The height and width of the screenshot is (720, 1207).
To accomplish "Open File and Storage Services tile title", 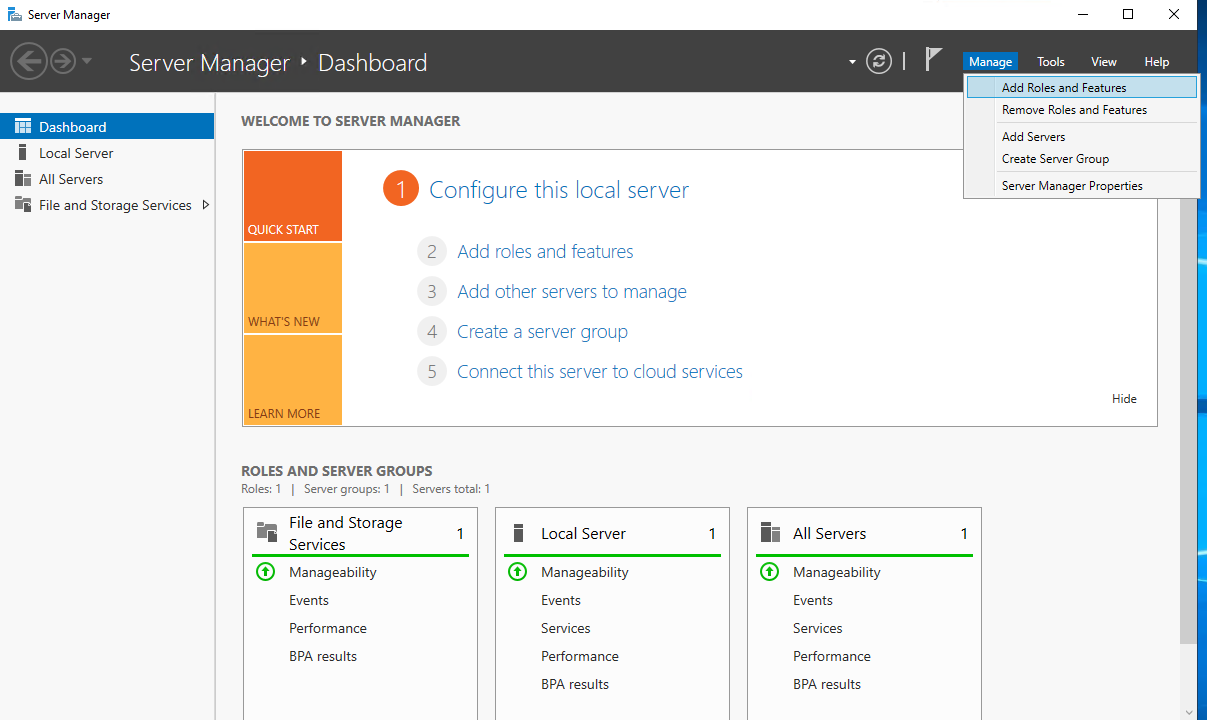I will [346, 533].
